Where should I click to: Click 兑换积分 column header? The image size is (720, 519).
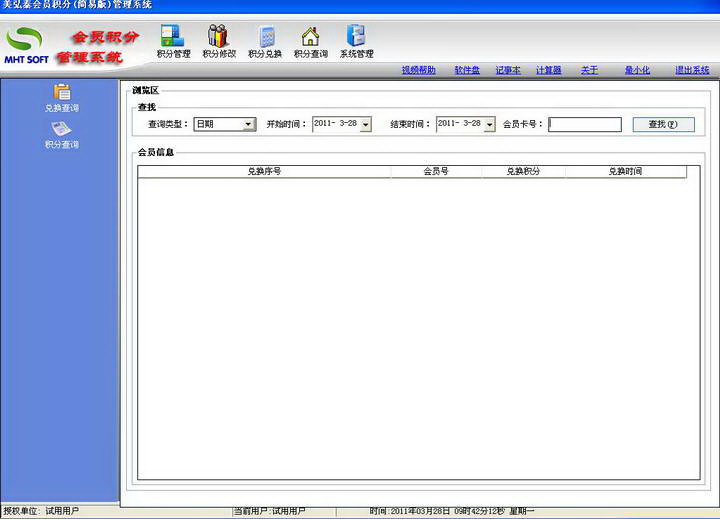523,171
